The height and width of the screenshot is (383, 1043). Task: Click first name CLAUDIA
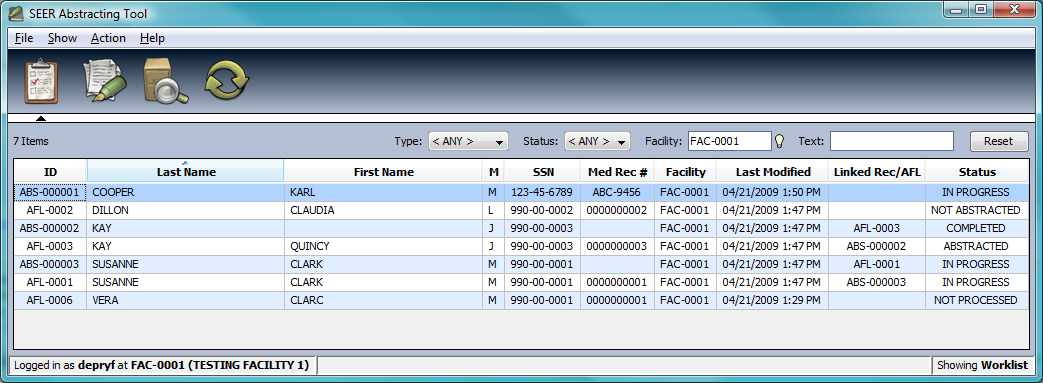[x=383, y=210]
